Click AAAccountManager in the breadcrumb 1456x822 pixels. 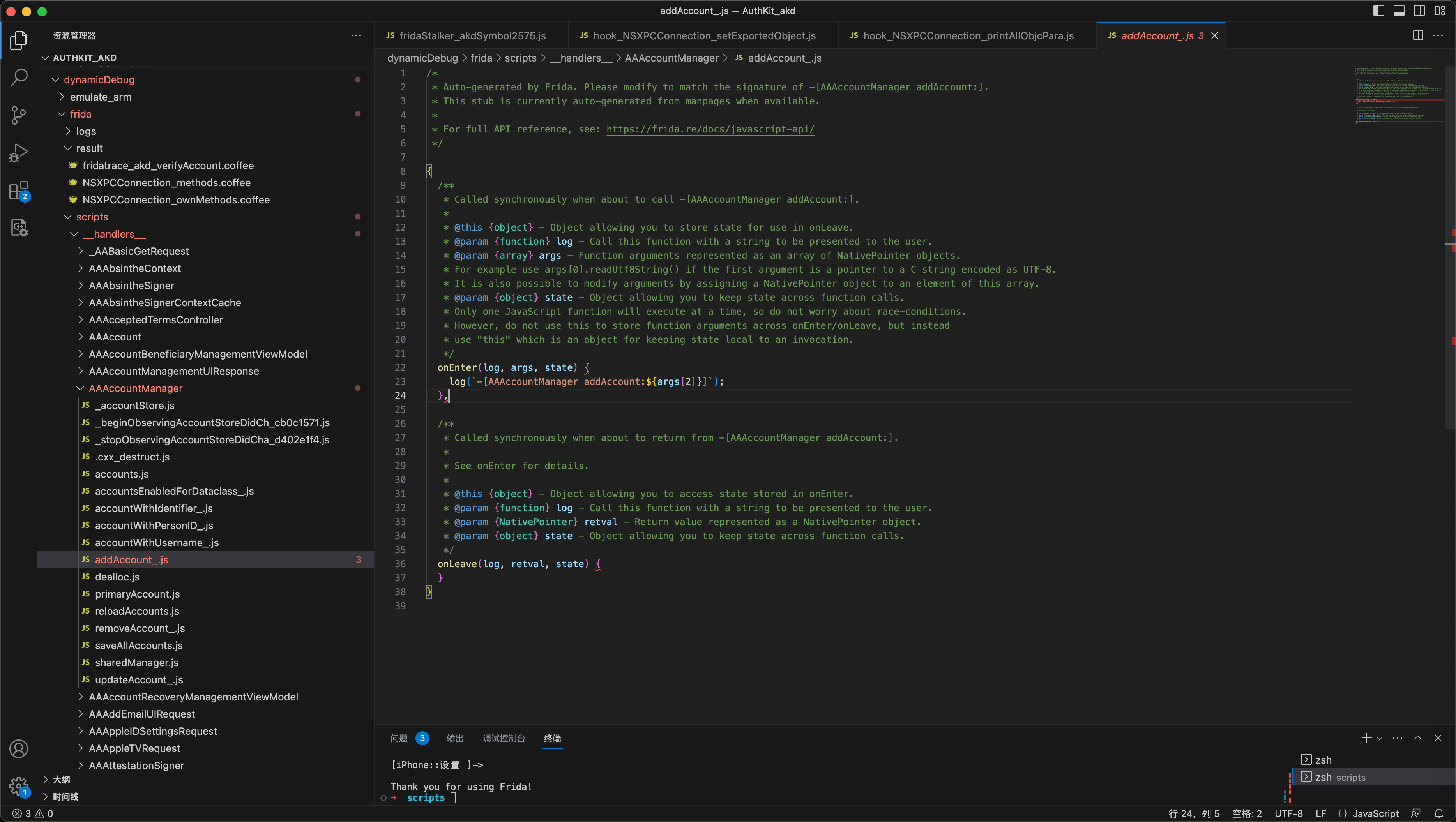(671, 58)
